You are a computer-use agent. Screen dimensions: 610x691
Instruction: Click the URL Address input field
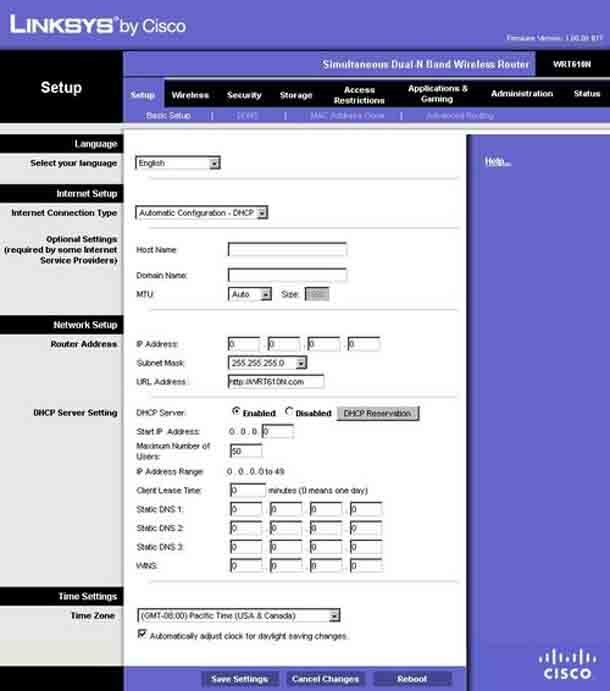tap(276, 382)
